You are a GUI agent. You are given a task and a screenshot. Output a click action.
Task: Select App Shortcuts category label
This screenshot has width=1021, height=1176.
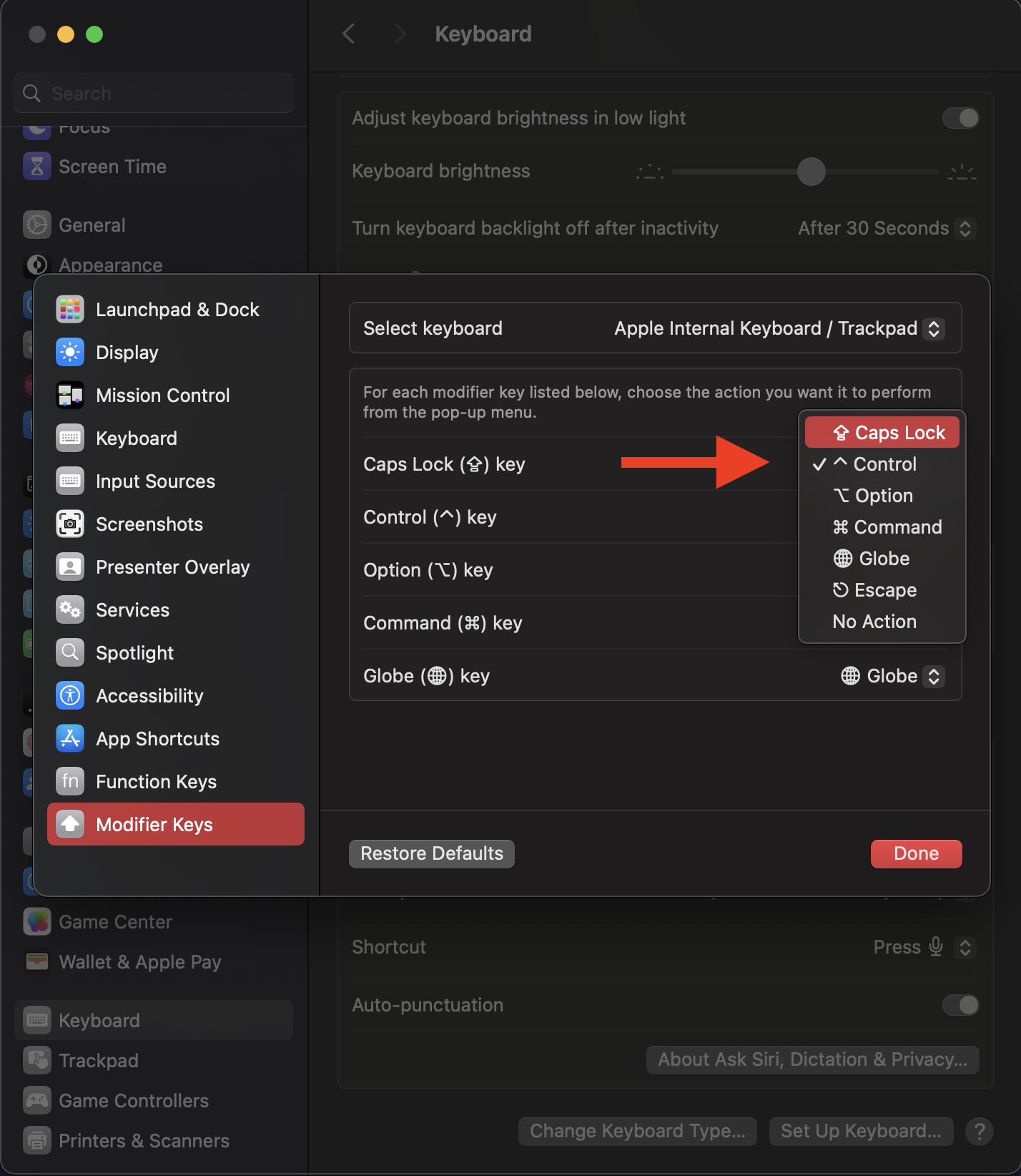[158, 739]
